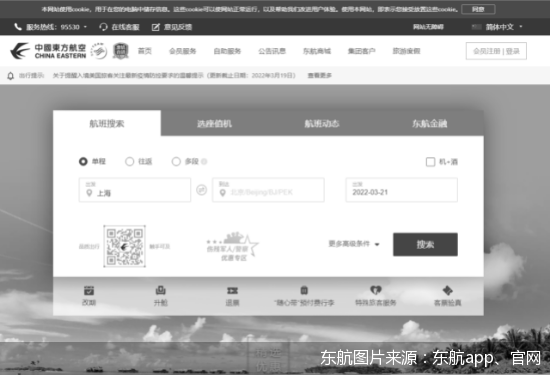Screen dimensions: 550x375
Task: Swap departure and arrival cities icon
Action: pos(201,190)
